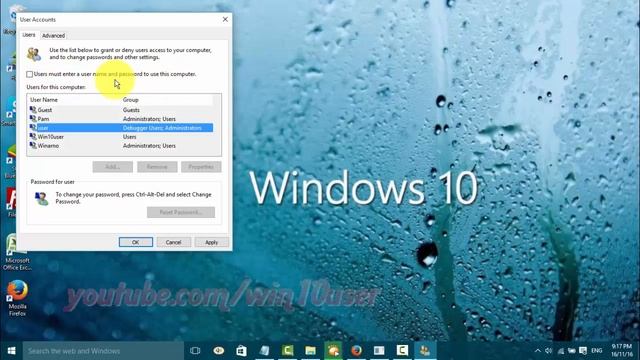Confirm with the OK button

(x=136, y=242)
